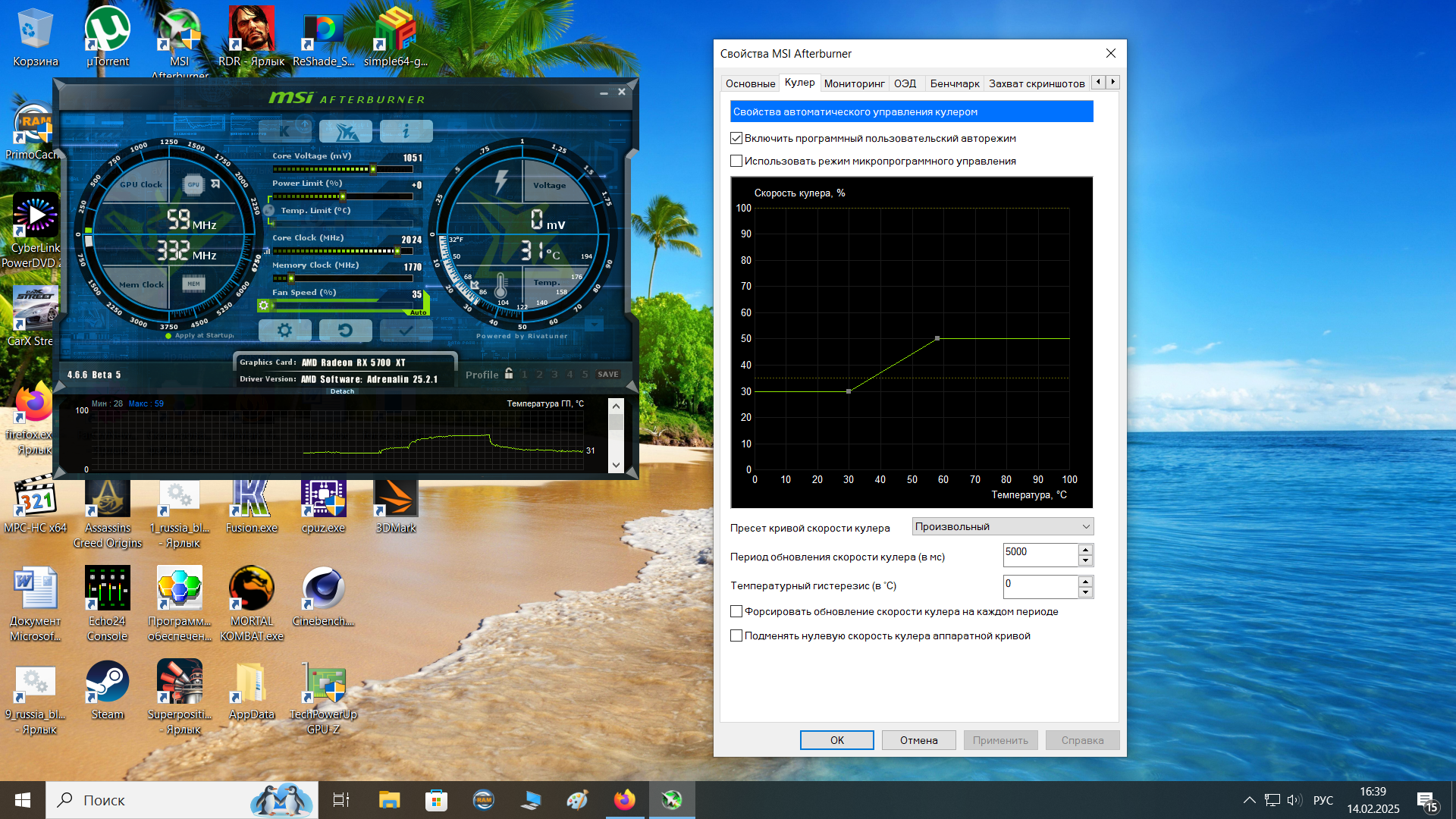The height and width of the screenshot is (819, 1456).
Task: Switch to the Мониторинг tab
Action: click(x=854, y=83)
